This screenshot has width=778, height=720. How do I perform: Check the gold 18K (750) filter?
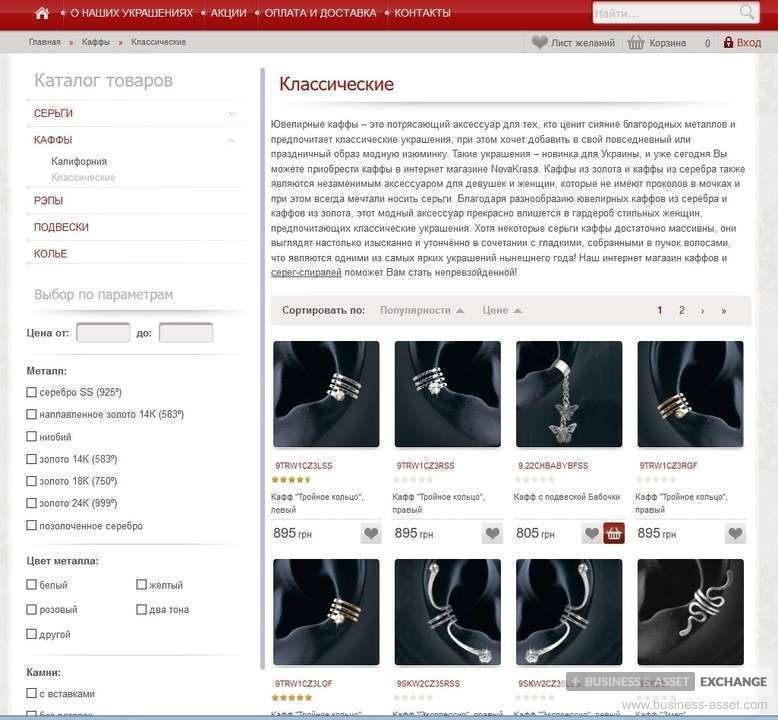tap(31, 481)
